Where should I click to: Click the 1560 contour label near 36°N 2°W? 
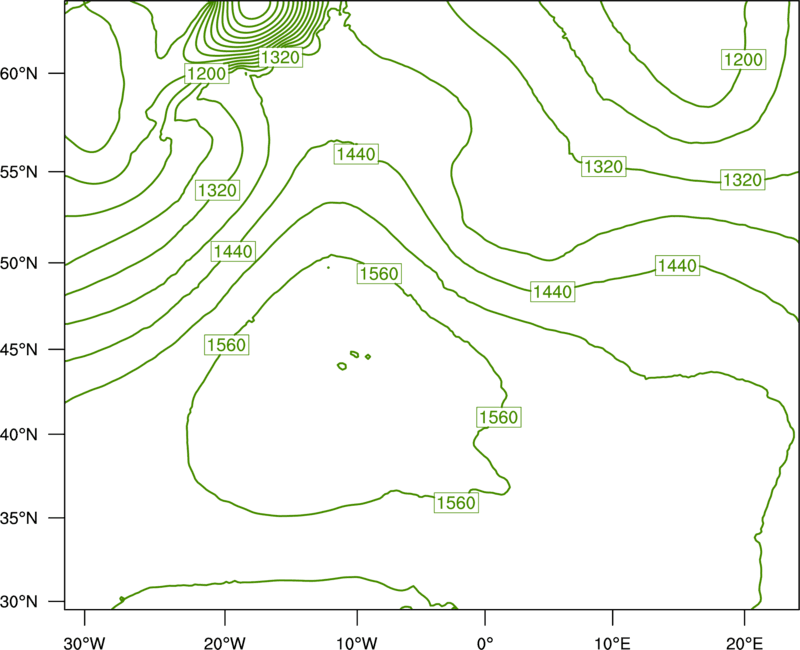457,503
